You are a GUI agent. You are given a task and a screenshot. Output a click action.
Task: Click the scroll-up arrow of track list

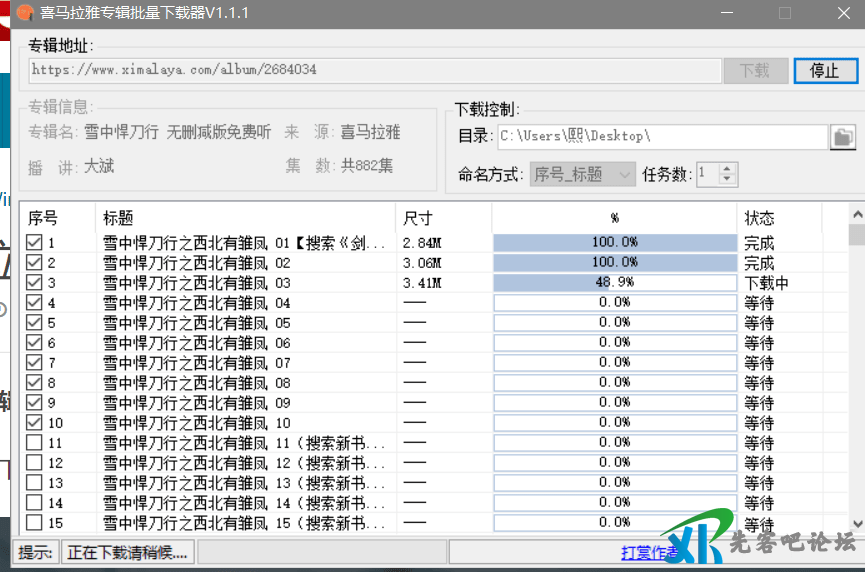point(856,213)
